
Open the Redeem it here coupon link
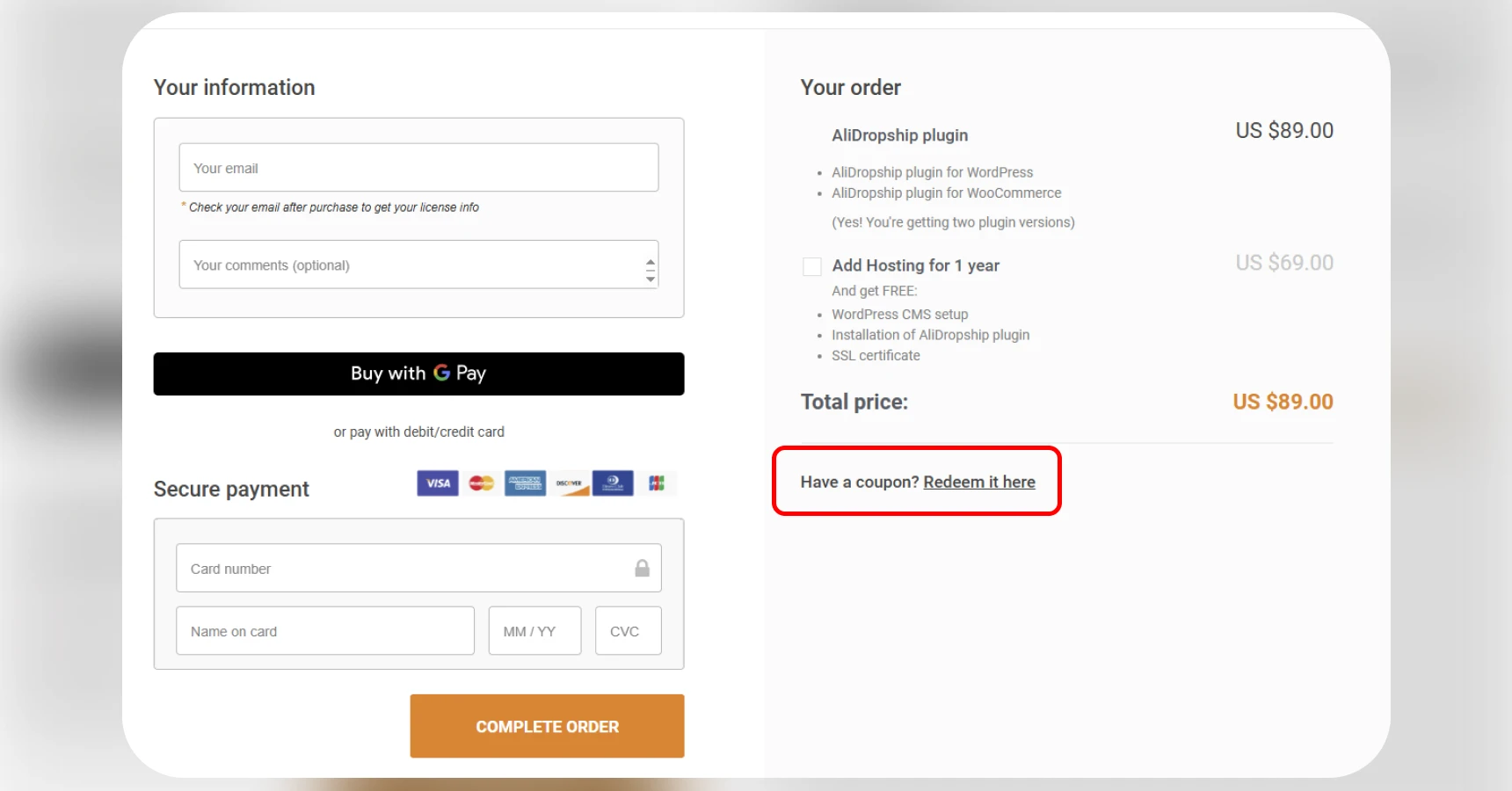(x=980, y=482)
